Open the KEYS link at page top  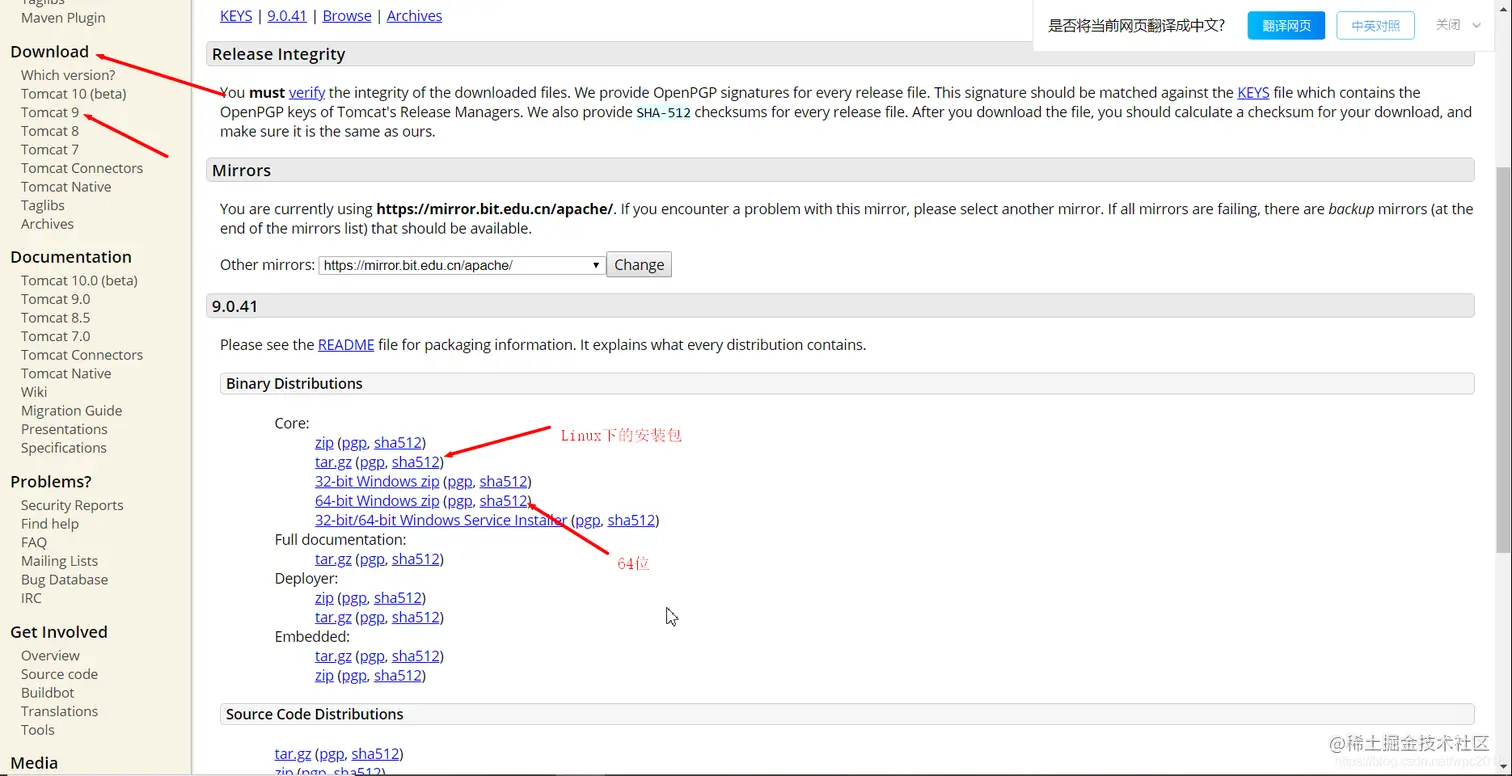point(236,16)
